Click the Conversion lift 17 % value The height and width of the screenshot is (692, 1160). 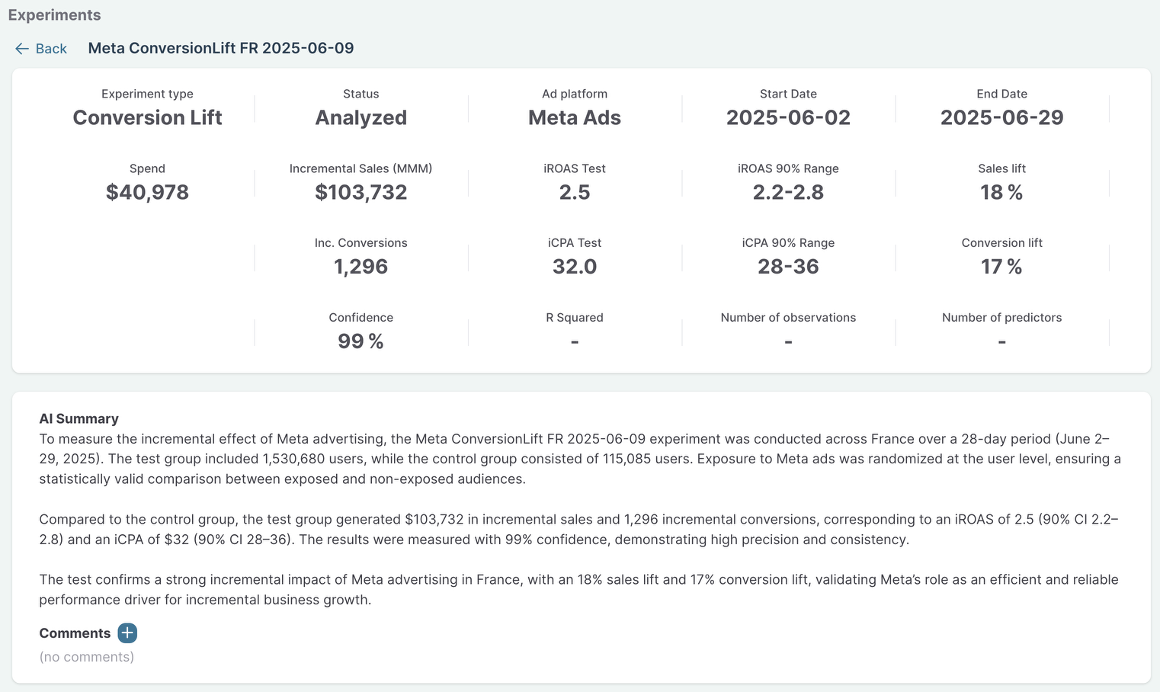point(1001,266)
